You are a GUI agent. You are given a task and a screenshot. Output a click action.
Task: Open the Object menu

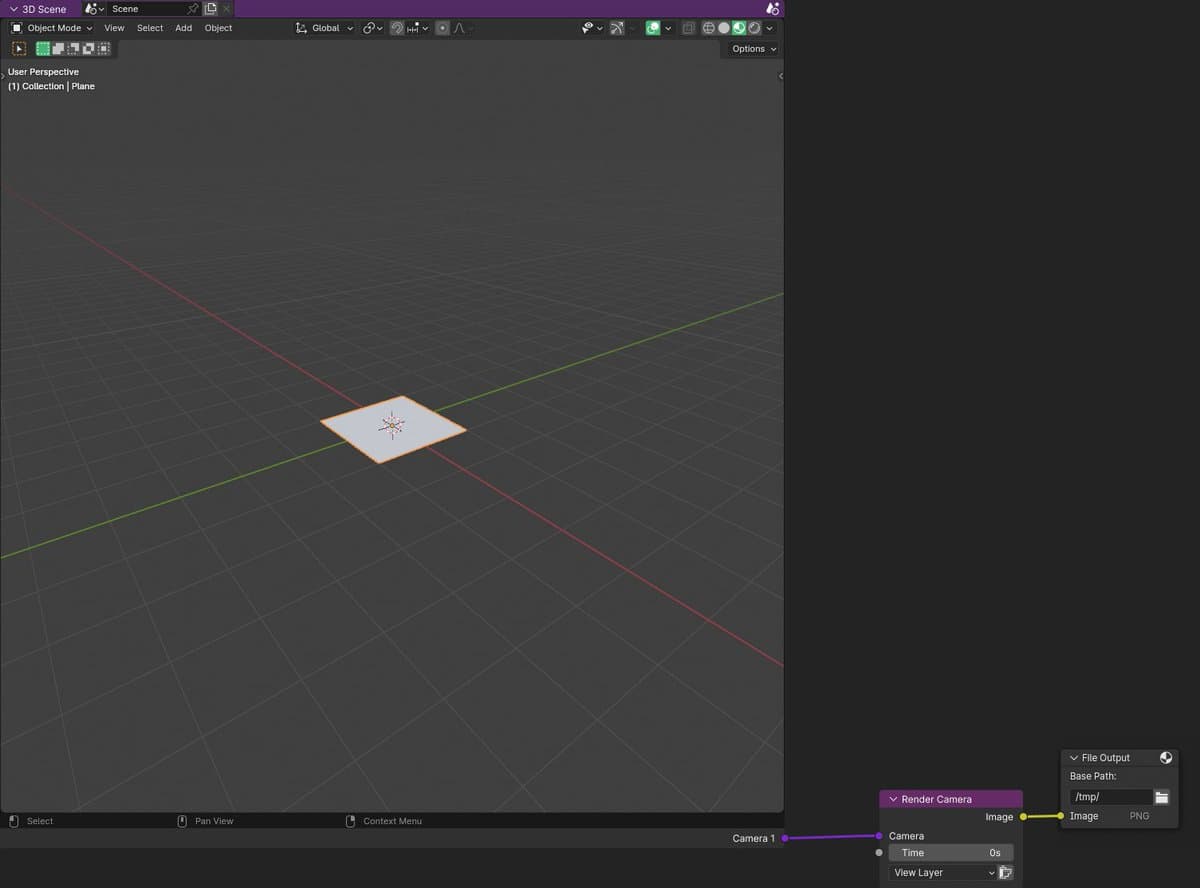pyautogui.click(x=218, y=28)
